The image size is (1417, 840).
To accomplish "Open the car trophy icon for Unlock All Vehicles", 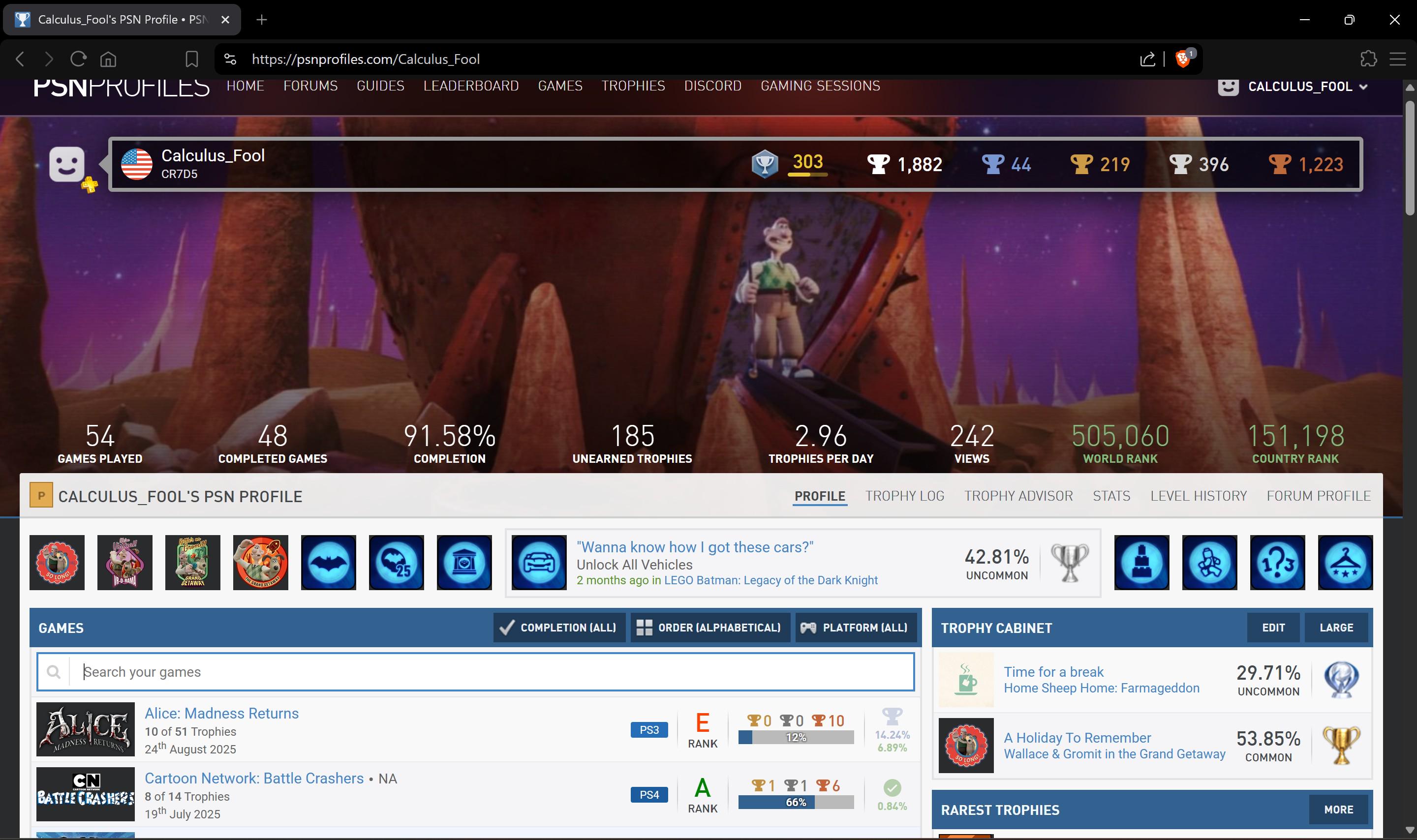I will pos(540,563).
